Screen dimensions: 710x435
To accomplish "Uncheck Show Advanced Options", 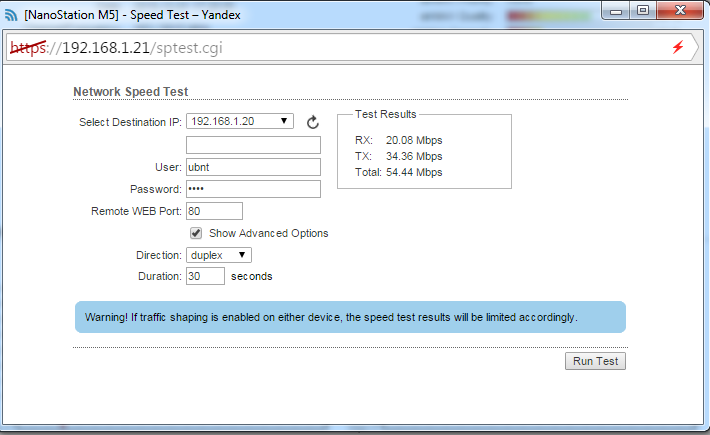I will click(x=196, y=233).
